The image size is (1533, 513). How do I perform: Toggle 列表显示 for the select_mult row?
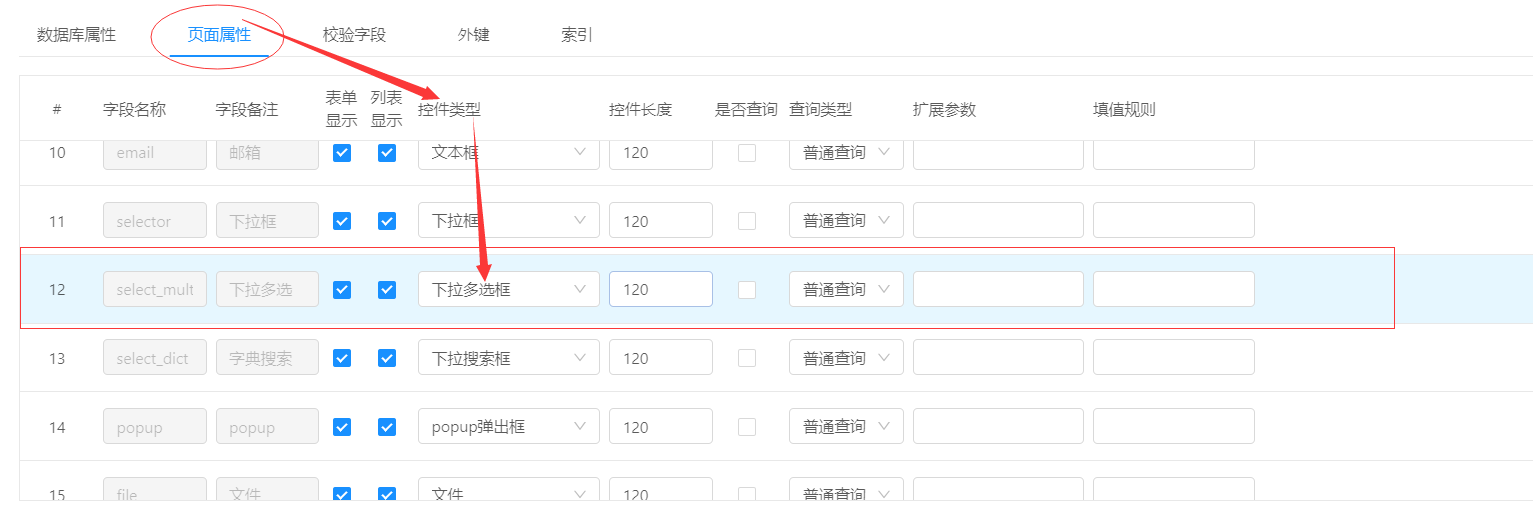tap(387, 289)
